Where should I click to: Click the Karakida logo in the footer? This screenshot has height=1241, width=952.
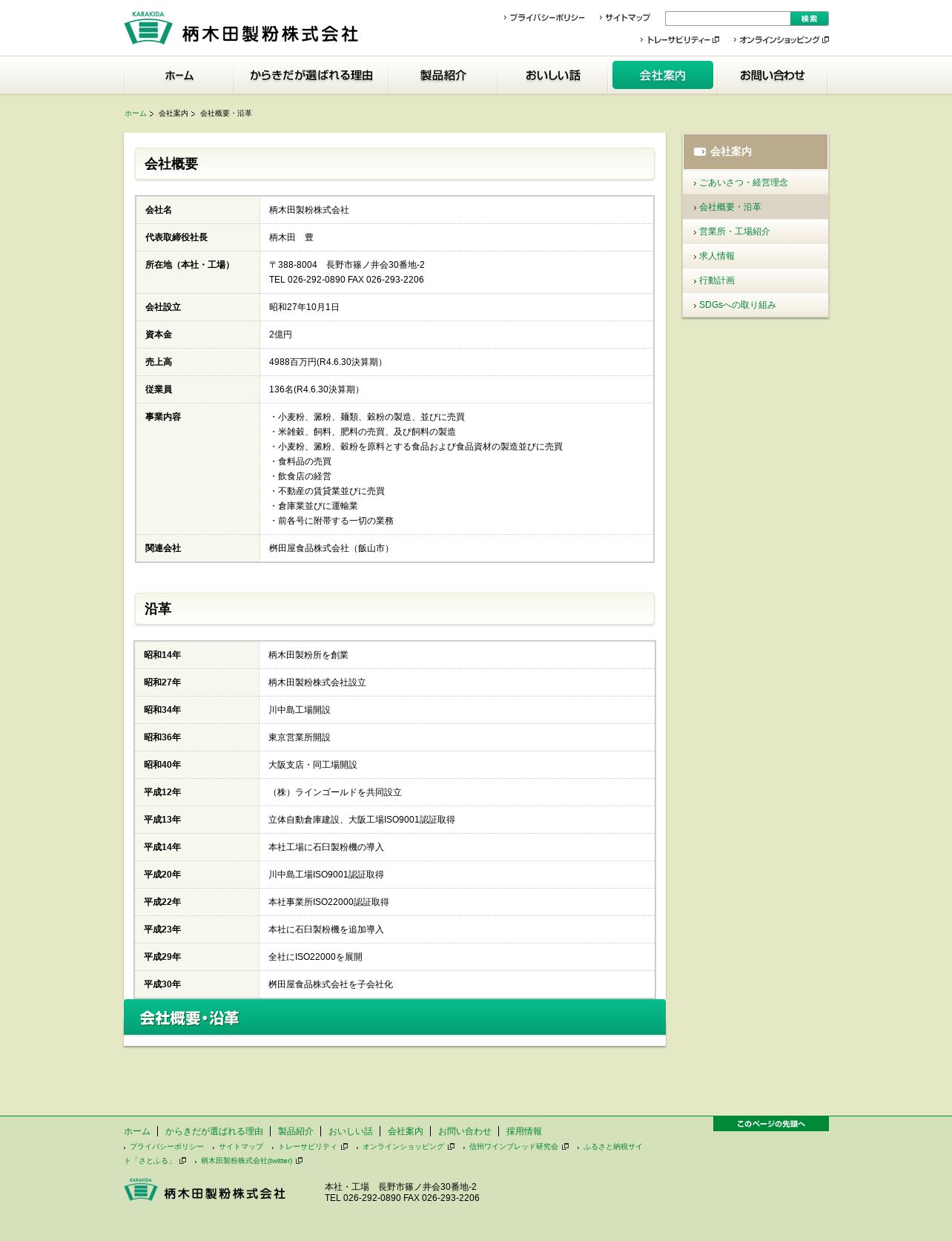[x=205, y=1189]
